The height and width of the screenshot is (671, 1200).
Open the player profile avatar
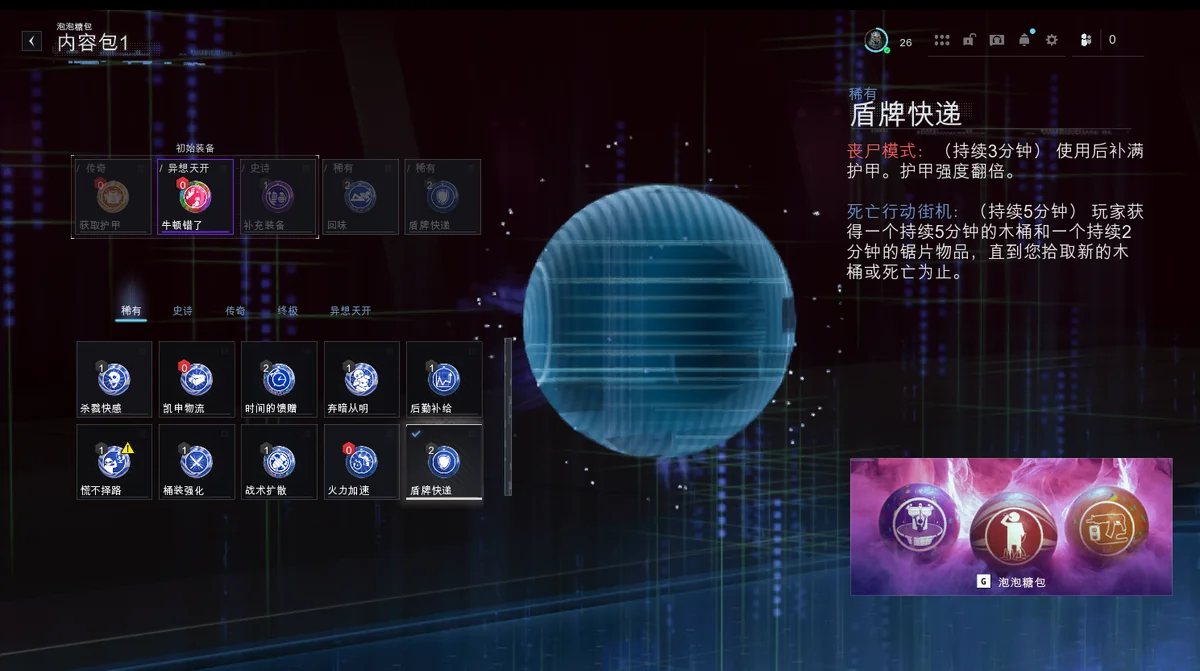tap(876, 40)
